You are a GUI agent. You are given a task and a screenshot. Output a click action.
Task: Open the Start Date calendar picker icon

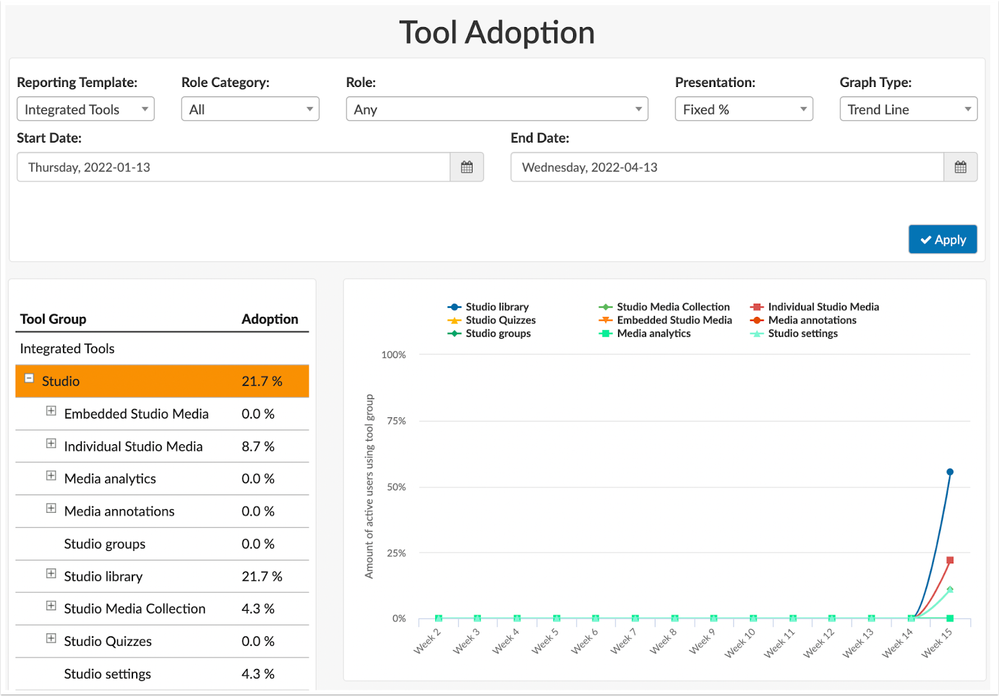tap(466, 167)
